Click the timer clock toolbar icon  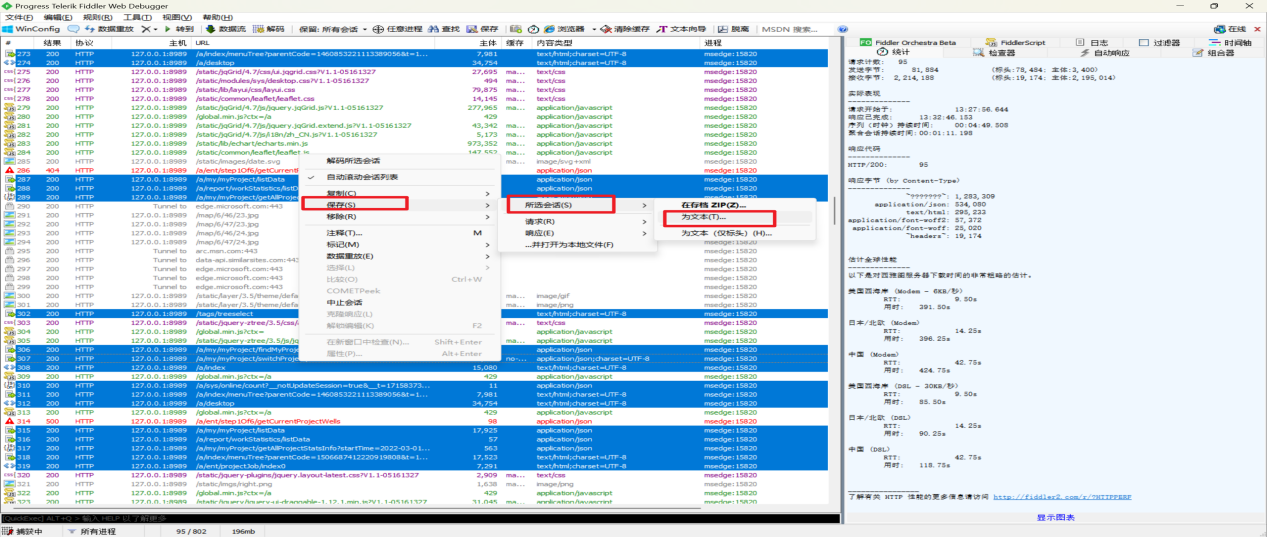point(533,29)
